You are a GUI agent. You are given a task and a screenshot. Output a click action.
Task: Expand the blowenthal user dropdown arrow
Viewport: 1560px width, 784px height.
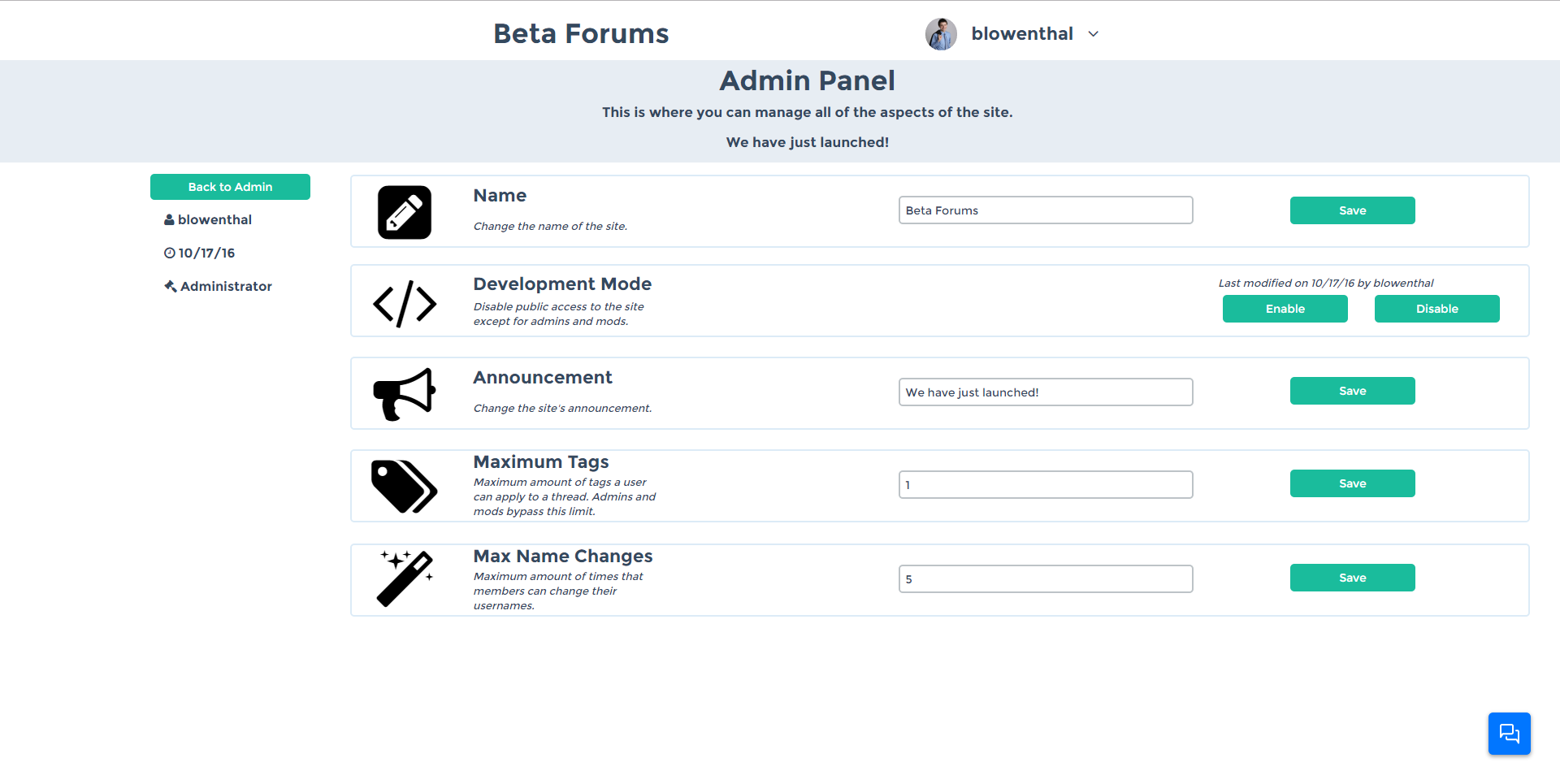tap(1094, 34)
